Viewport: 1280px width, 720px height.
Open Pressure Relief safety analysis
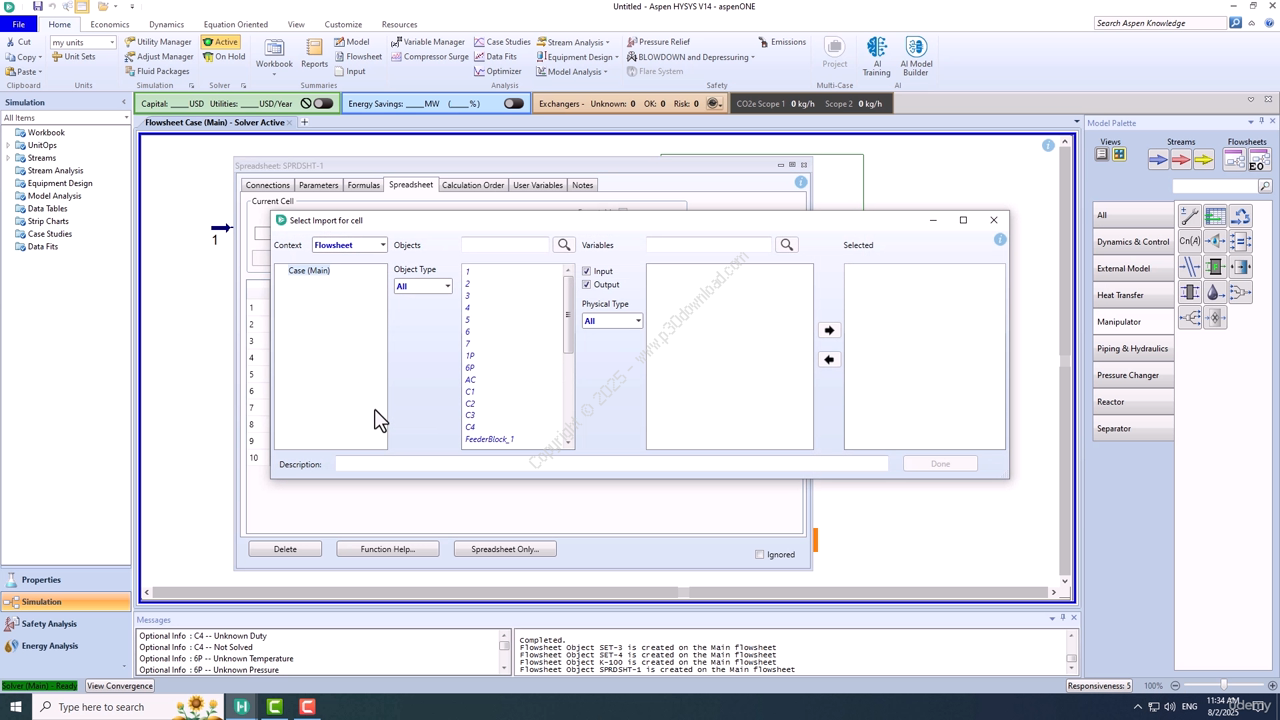[658, 42]
